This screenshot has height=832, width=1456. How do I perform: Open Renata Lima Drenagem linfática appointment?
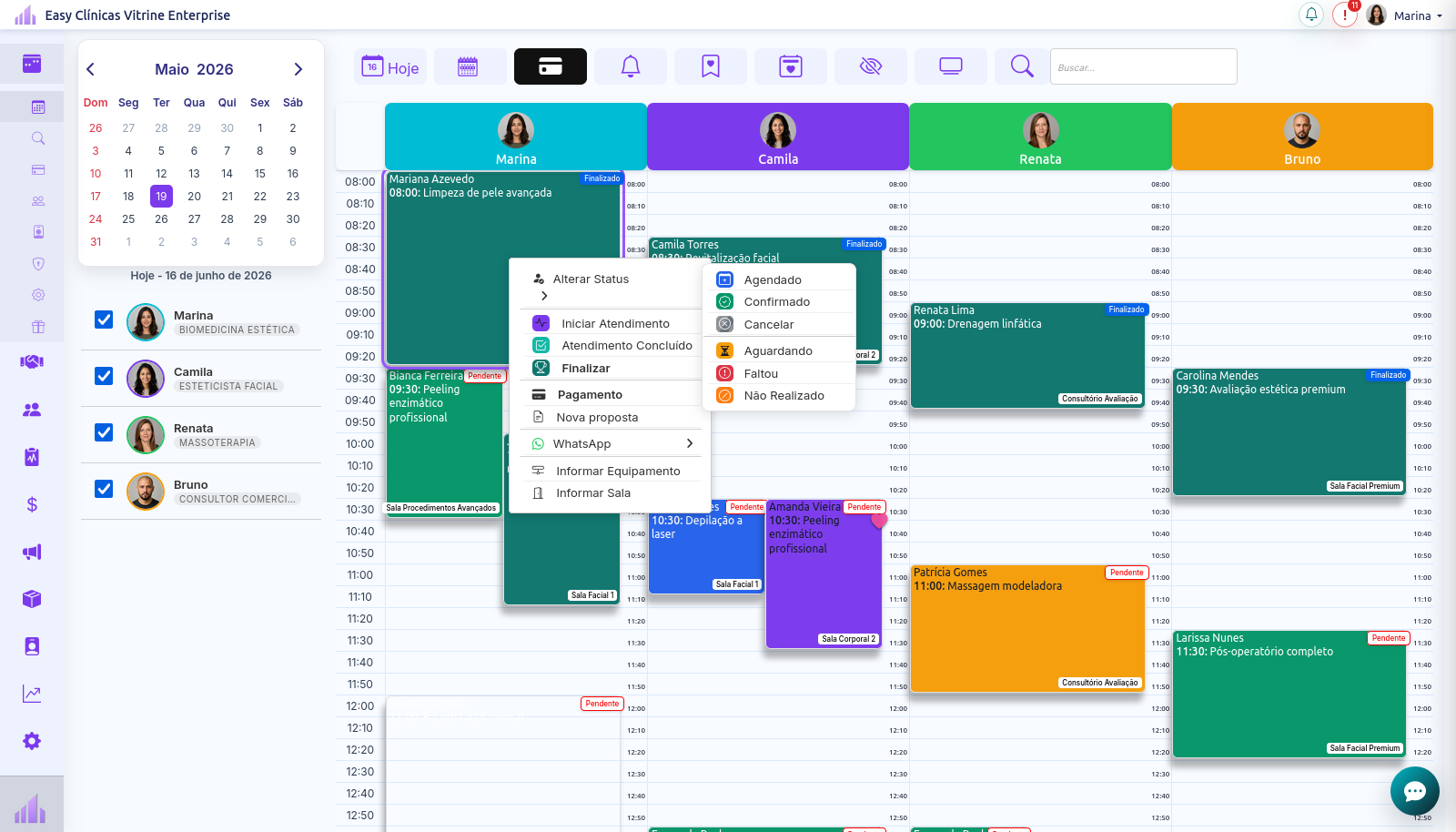point(1027,355)
